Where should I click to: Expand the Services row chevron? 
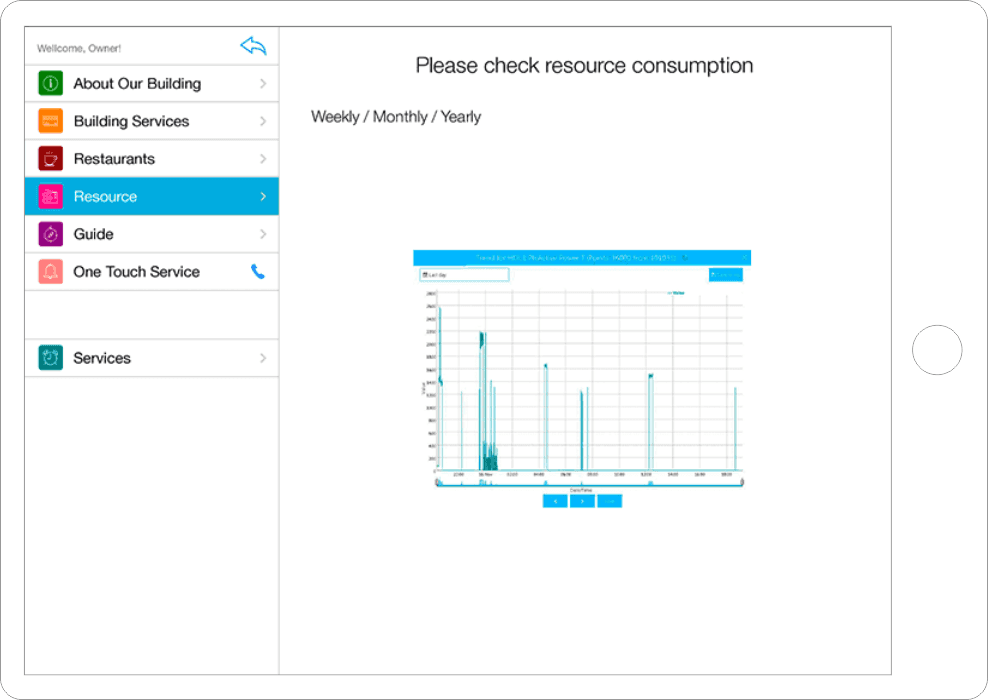tap(263, 358)
